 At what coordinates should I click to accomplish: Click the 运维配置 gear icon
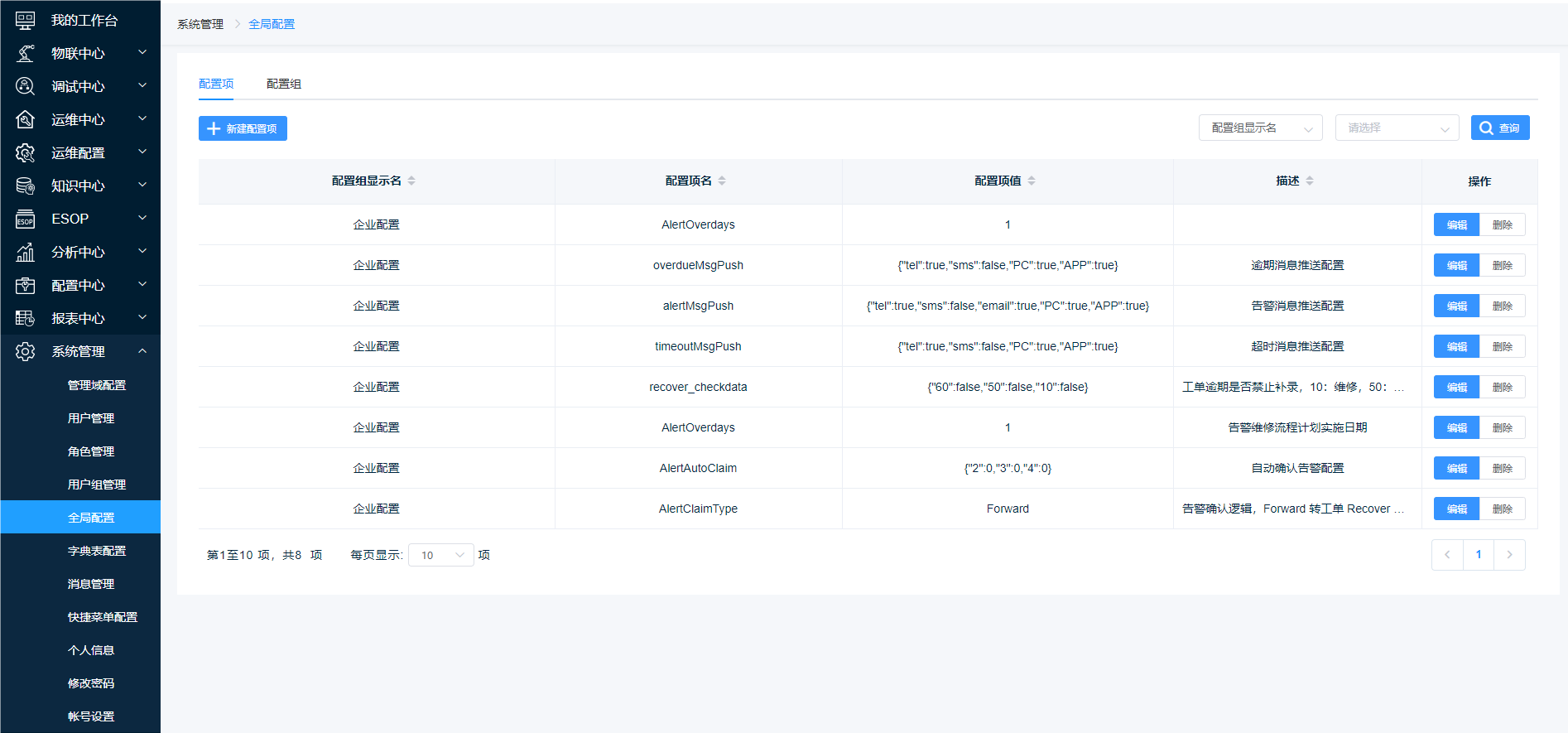26,152
